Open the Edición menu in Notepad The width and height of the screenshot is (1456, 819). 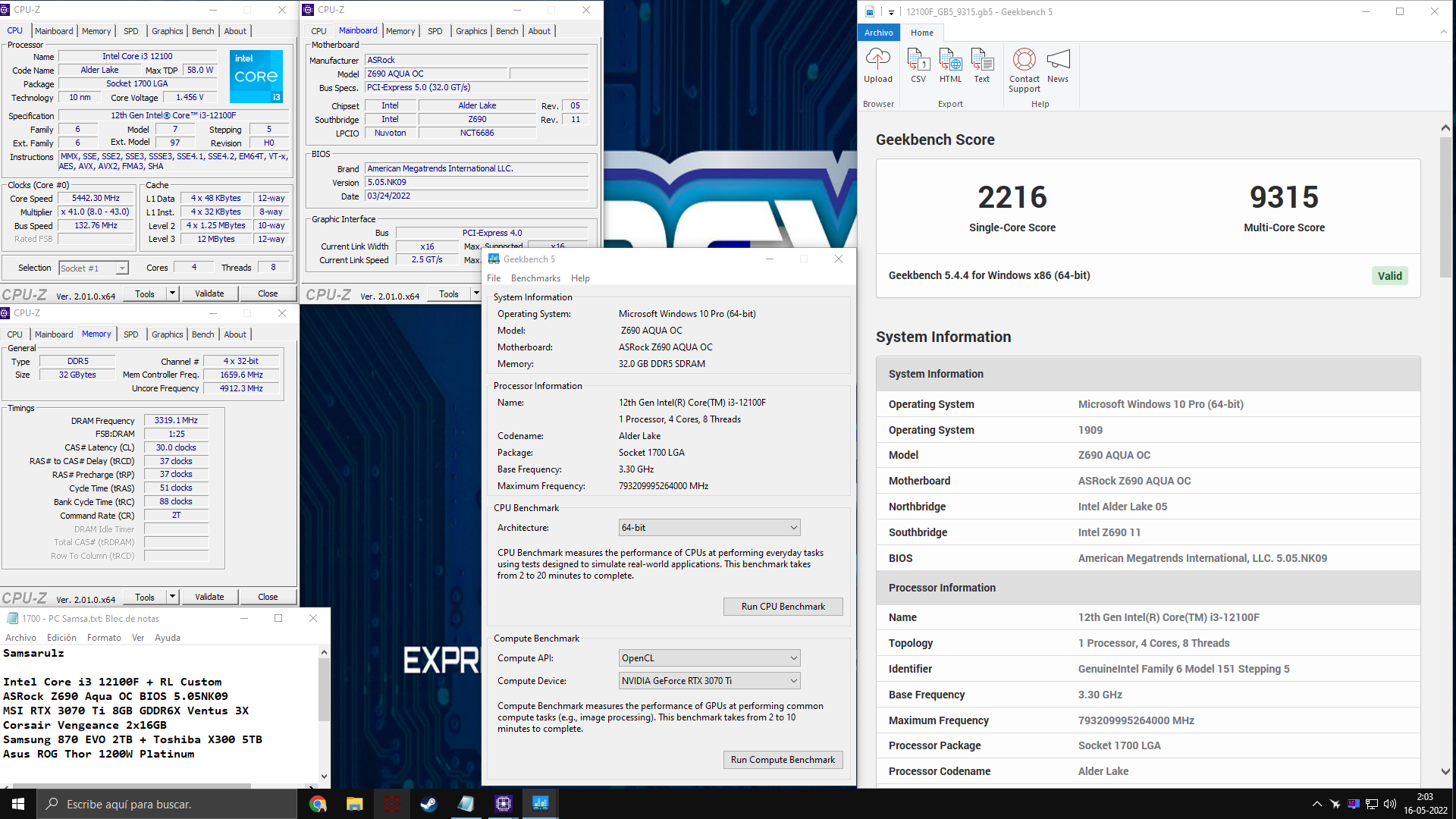coord(61,638)
